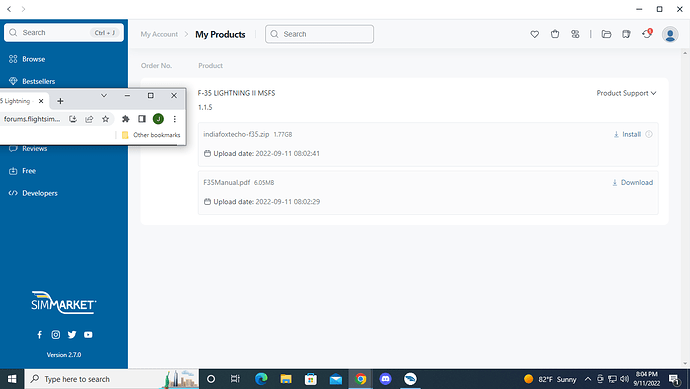Open Cortana circle on the taskbar
This screenshot has width=690, height=389.
pos(211,379)
